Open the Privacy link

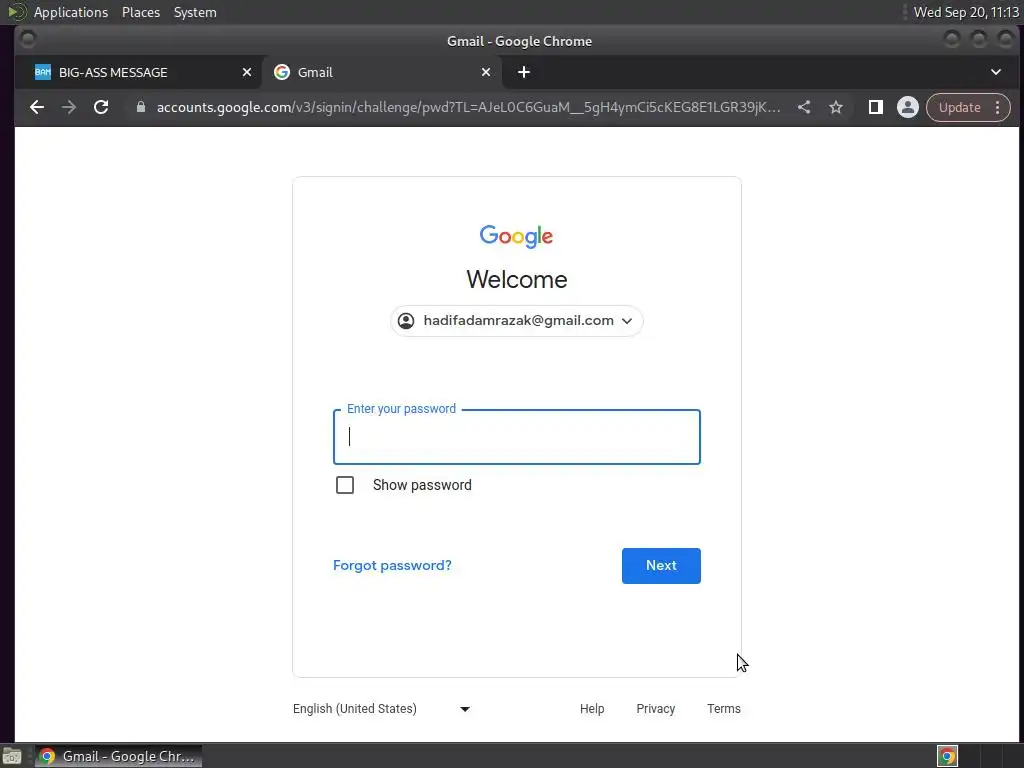click(656, 709)
